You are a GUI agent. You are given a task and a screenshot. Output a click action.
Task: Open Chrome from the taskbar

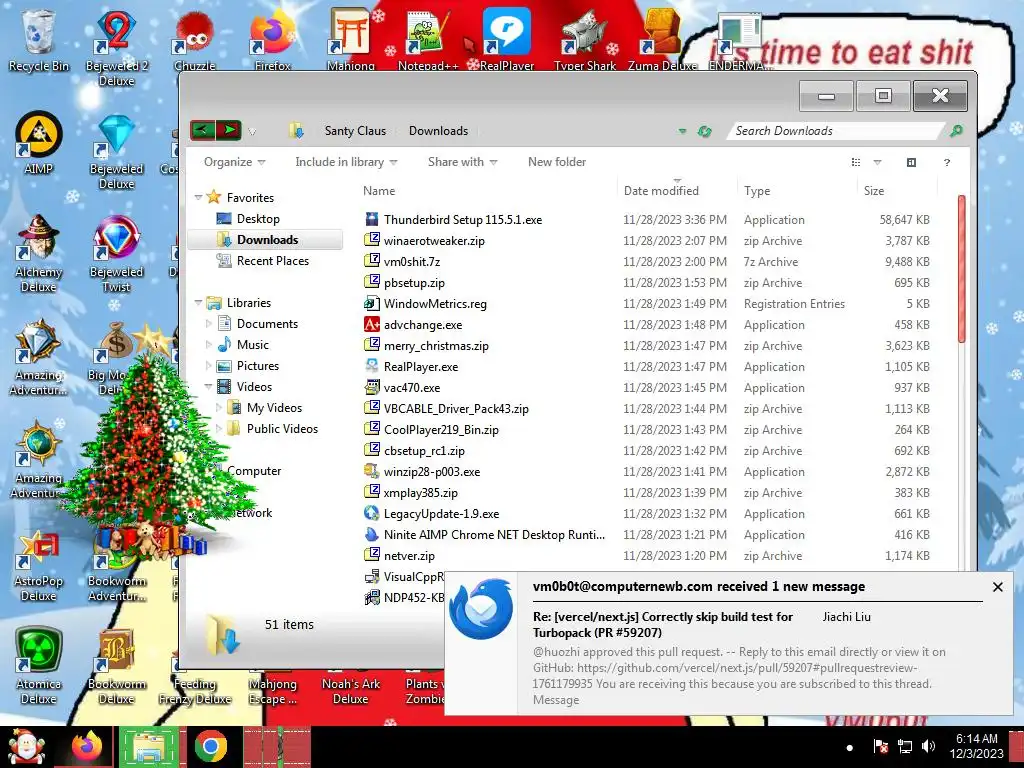click(x=210, y=747)
